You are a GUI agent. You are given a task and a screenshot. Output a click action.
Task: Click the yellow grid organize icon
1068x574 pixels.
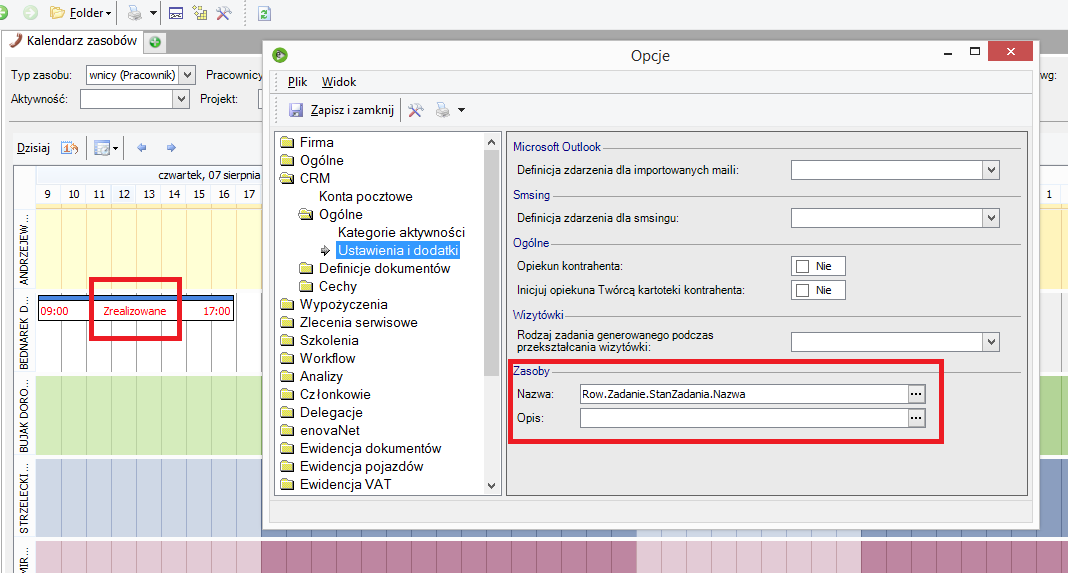200,12
